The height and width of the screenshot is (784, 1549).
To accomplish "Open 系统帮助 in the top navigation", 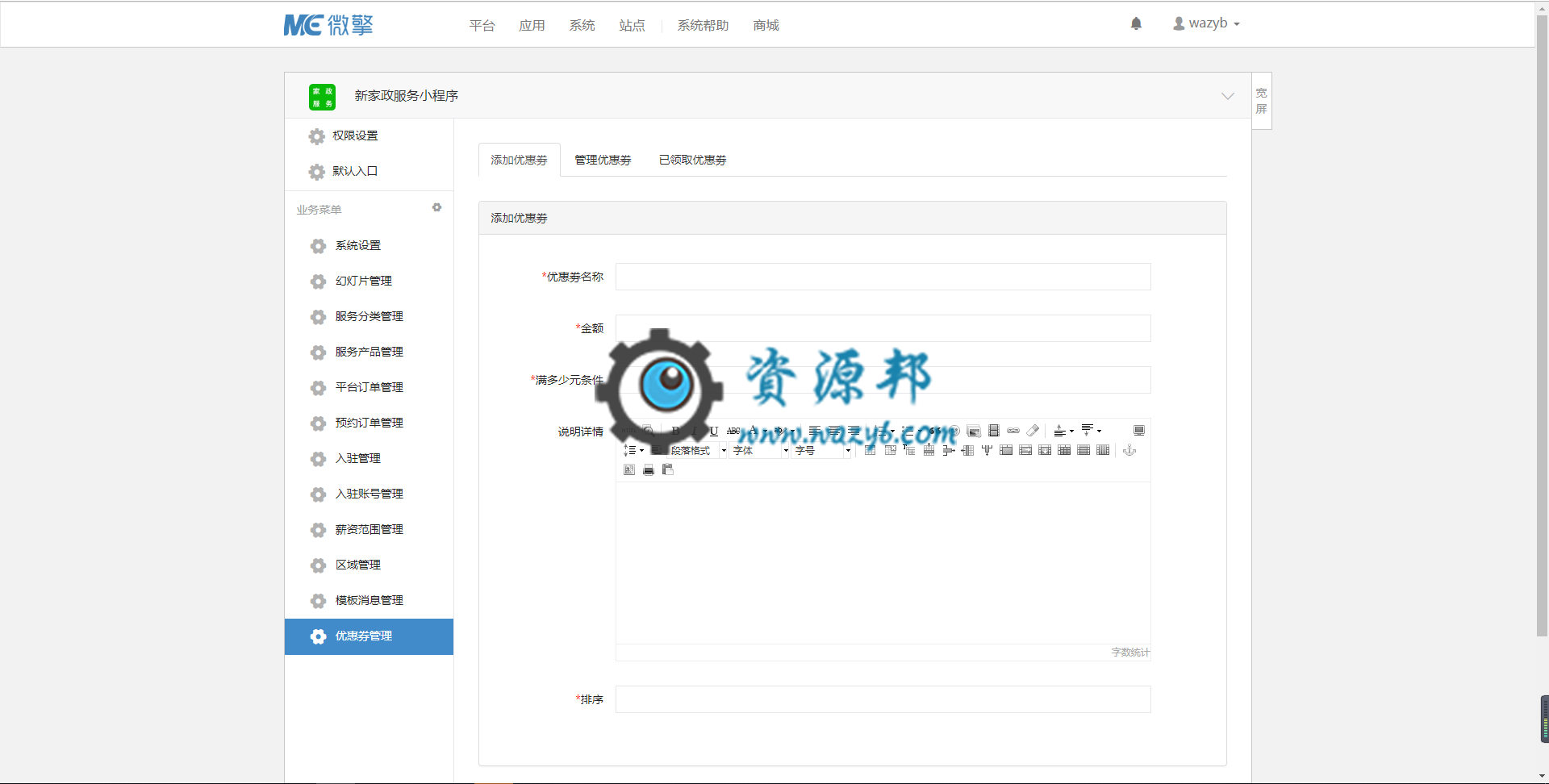I will (703, 25).
